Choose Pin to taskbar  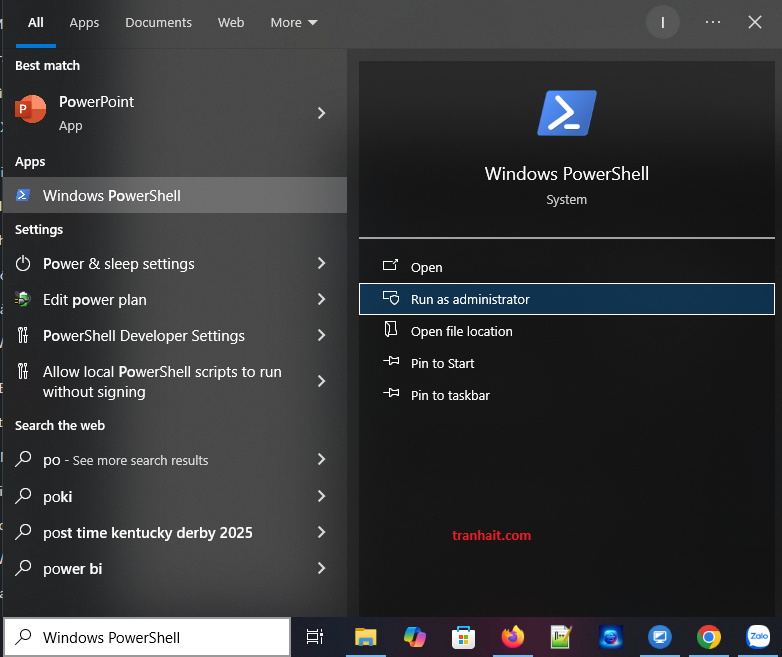coord(567,395)
